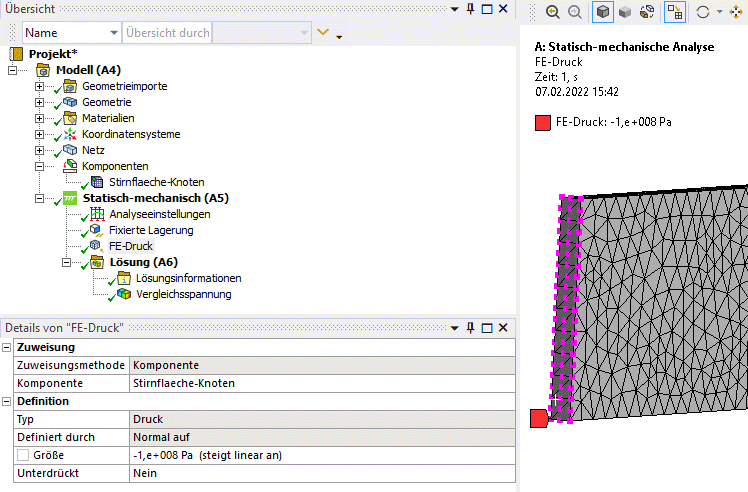748x492 pixels.
Task: Open the Übersicht panel options dropdown arrow
Action: (455, 9)
